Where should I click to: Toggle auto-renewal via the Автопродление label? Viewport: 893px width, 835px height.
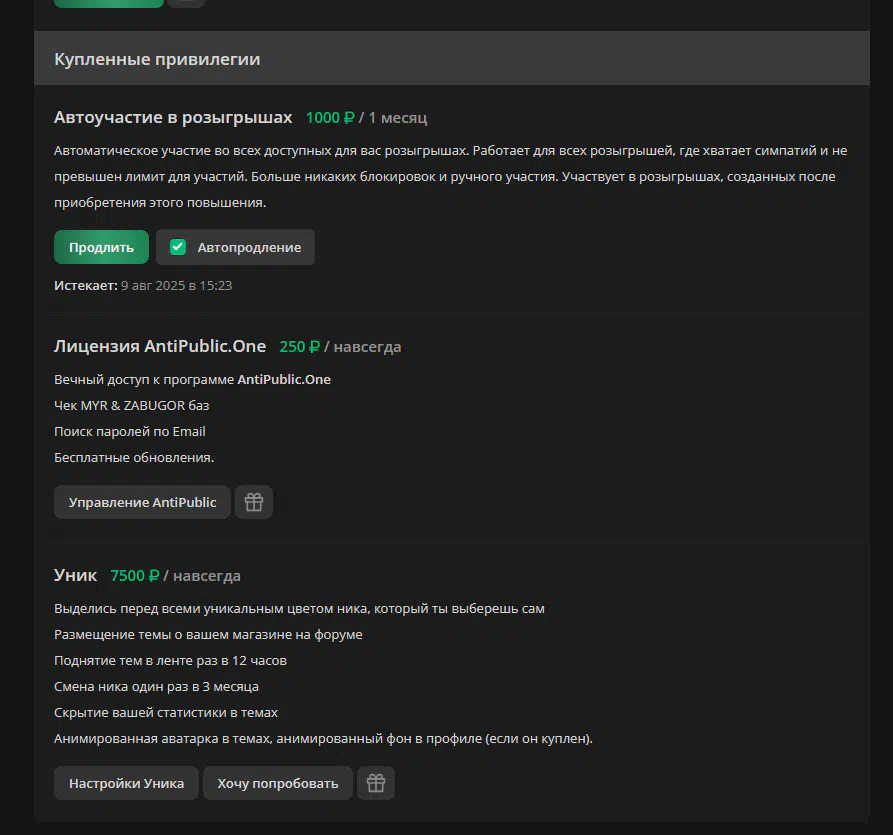(249, 248)
